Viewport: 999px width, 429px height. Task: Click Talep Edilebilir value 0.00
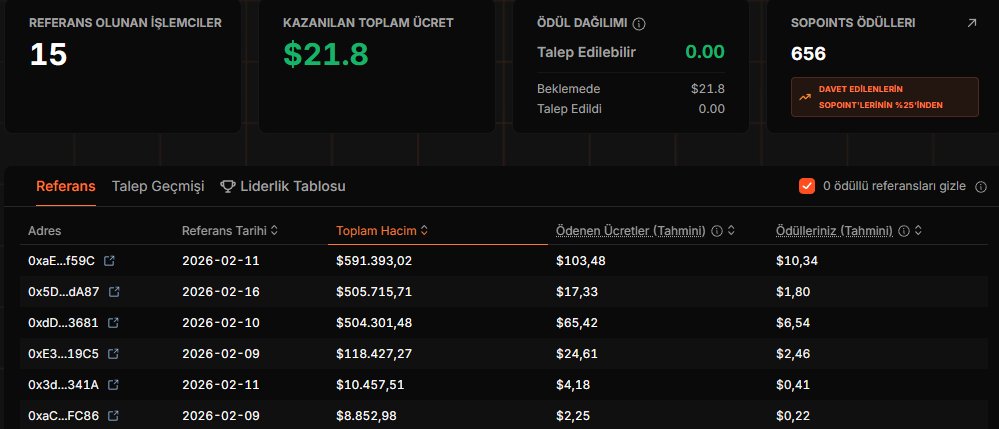[705, 52]
